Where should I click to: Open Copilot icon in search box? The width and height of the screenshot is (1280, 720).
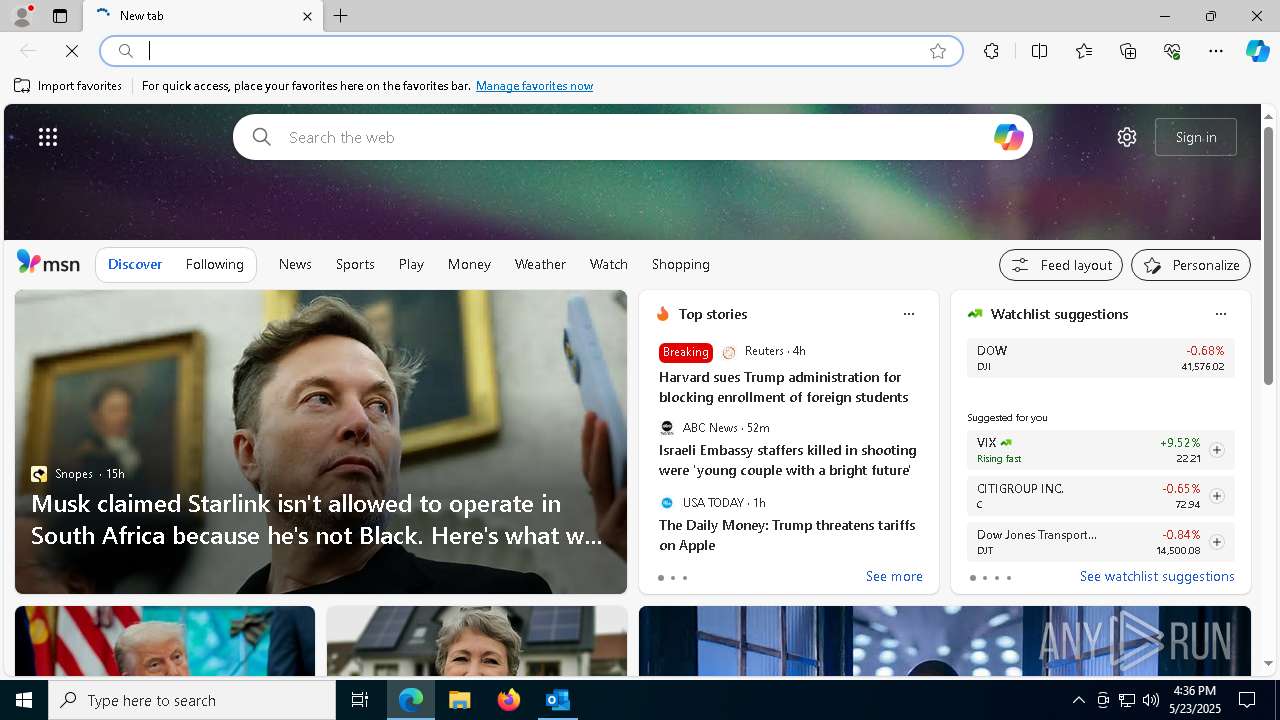(x=1008, y=137)
